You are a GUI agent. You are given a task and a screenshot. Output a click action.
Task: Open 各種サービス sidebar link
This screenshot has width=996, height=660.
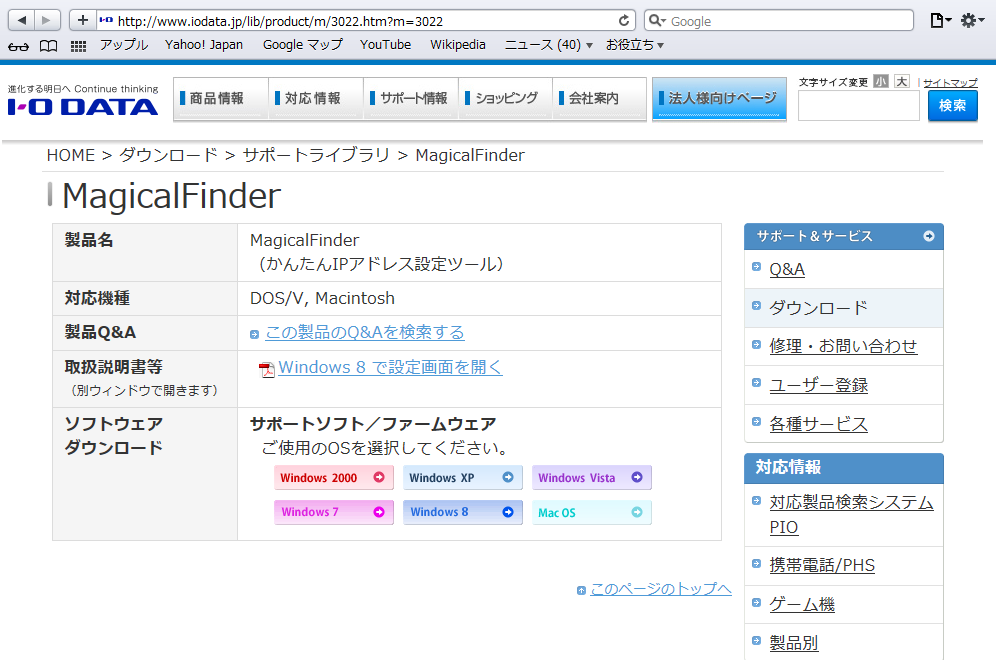click(x=818, y=424)
